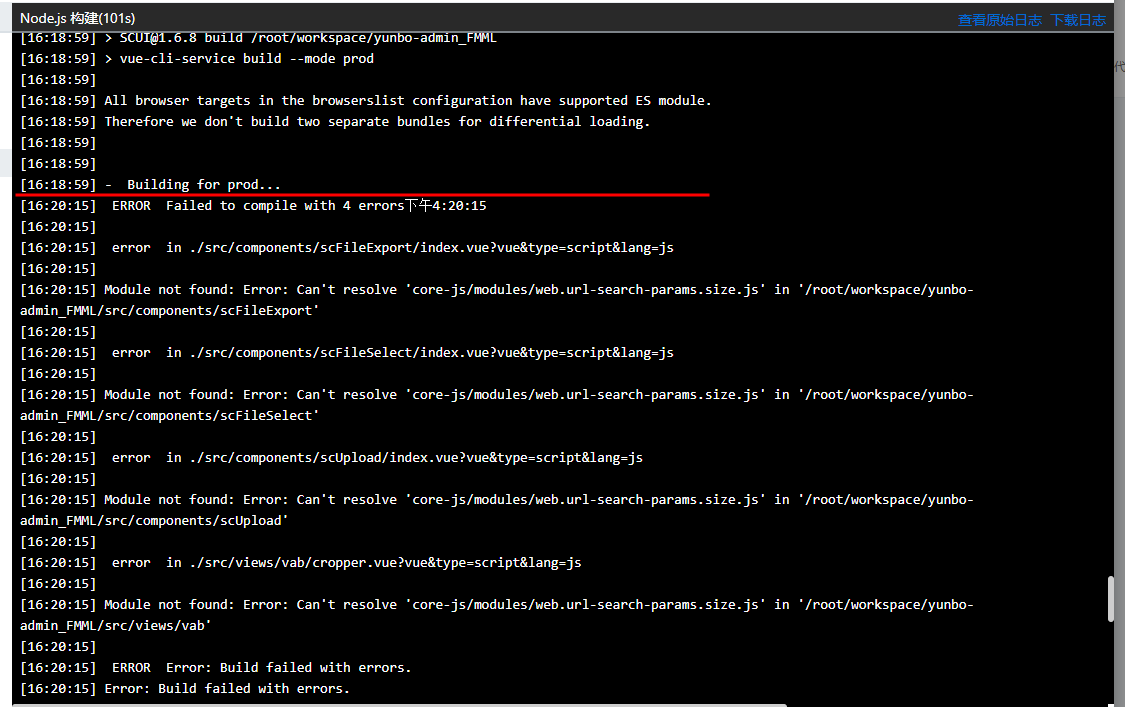Click the 'All browser targets' log line
The width and height of the screenshot is (1125, 707).
[x=366, y=100]
